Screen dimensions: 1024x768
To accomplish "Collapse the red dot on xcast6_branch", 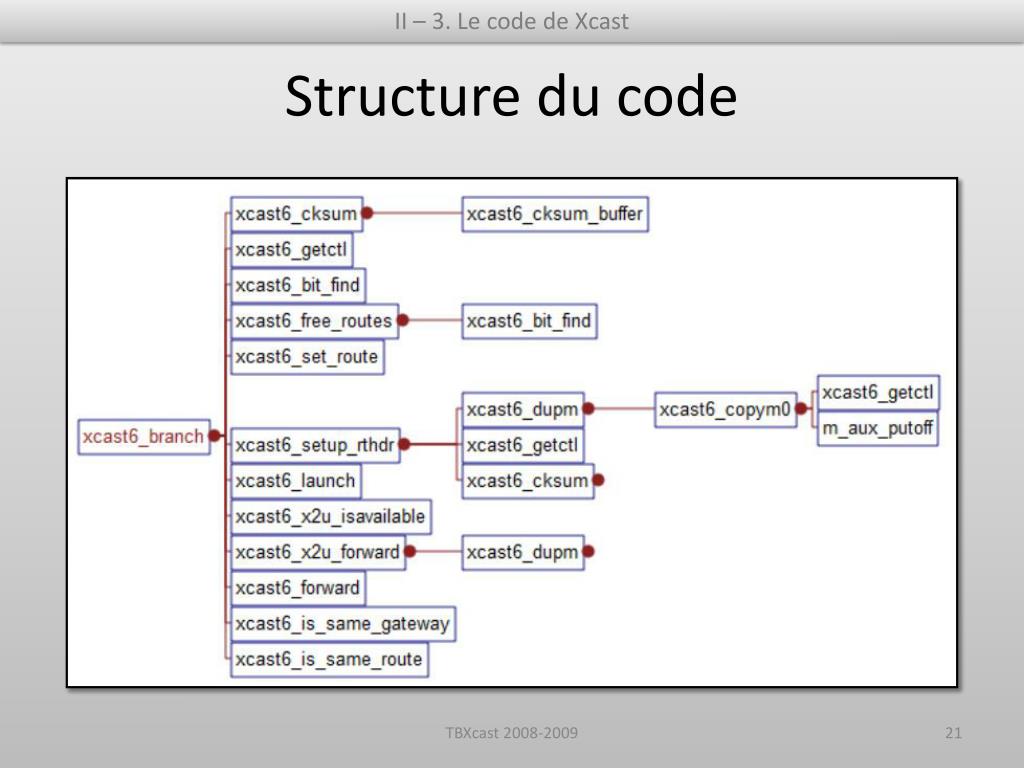I will point(214,436).
